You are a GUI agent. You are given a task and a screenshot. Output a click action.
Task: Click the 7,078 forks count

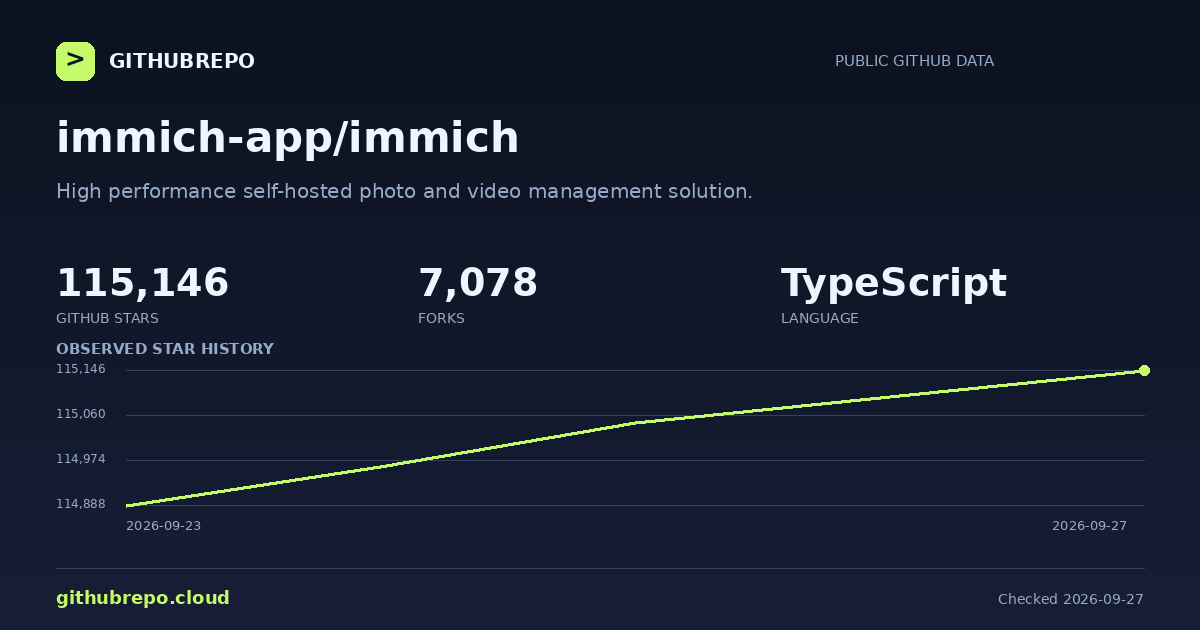click(x=478, y=284)
